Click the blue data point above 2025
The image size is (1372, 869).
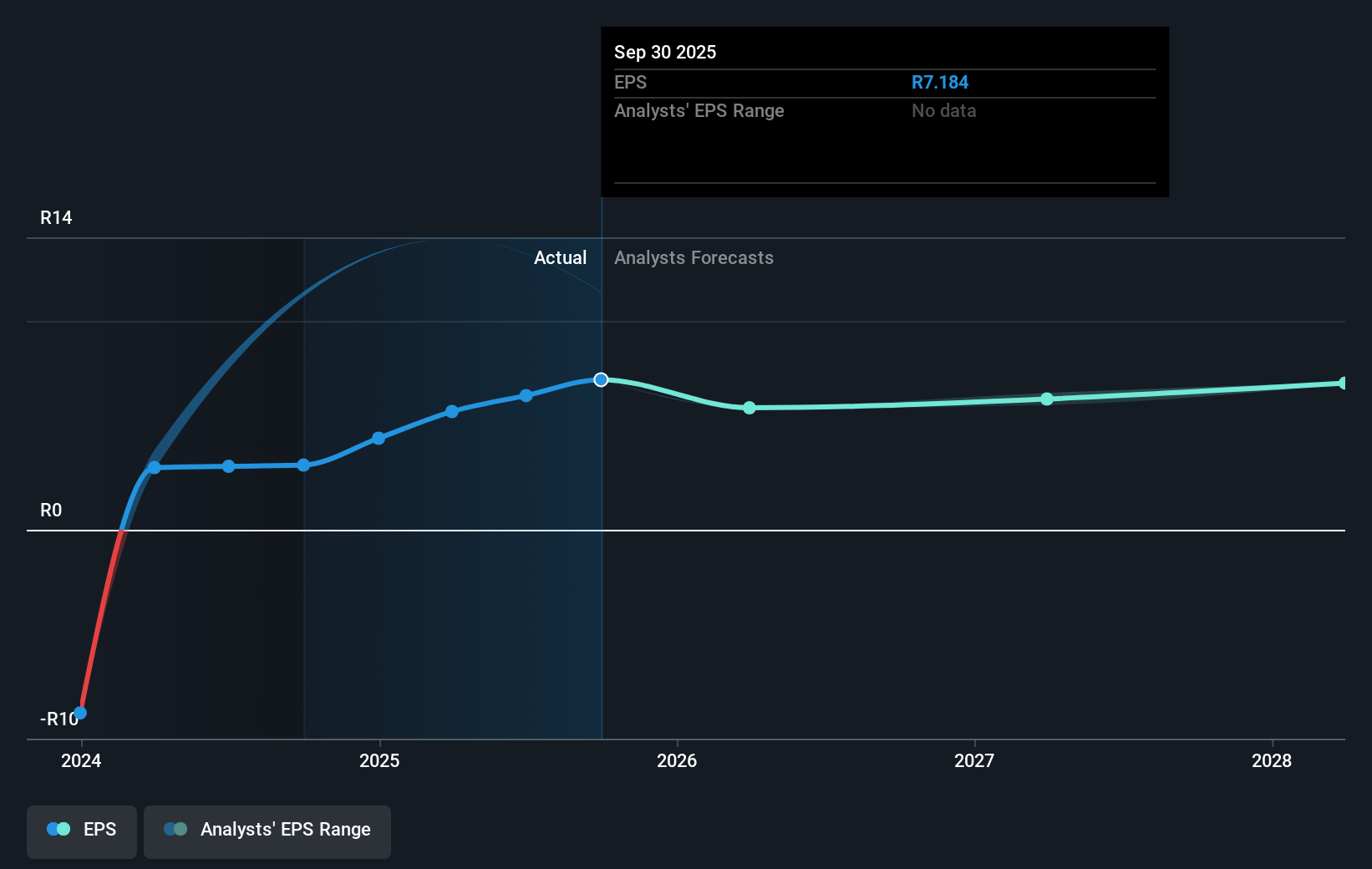[379, 438]
